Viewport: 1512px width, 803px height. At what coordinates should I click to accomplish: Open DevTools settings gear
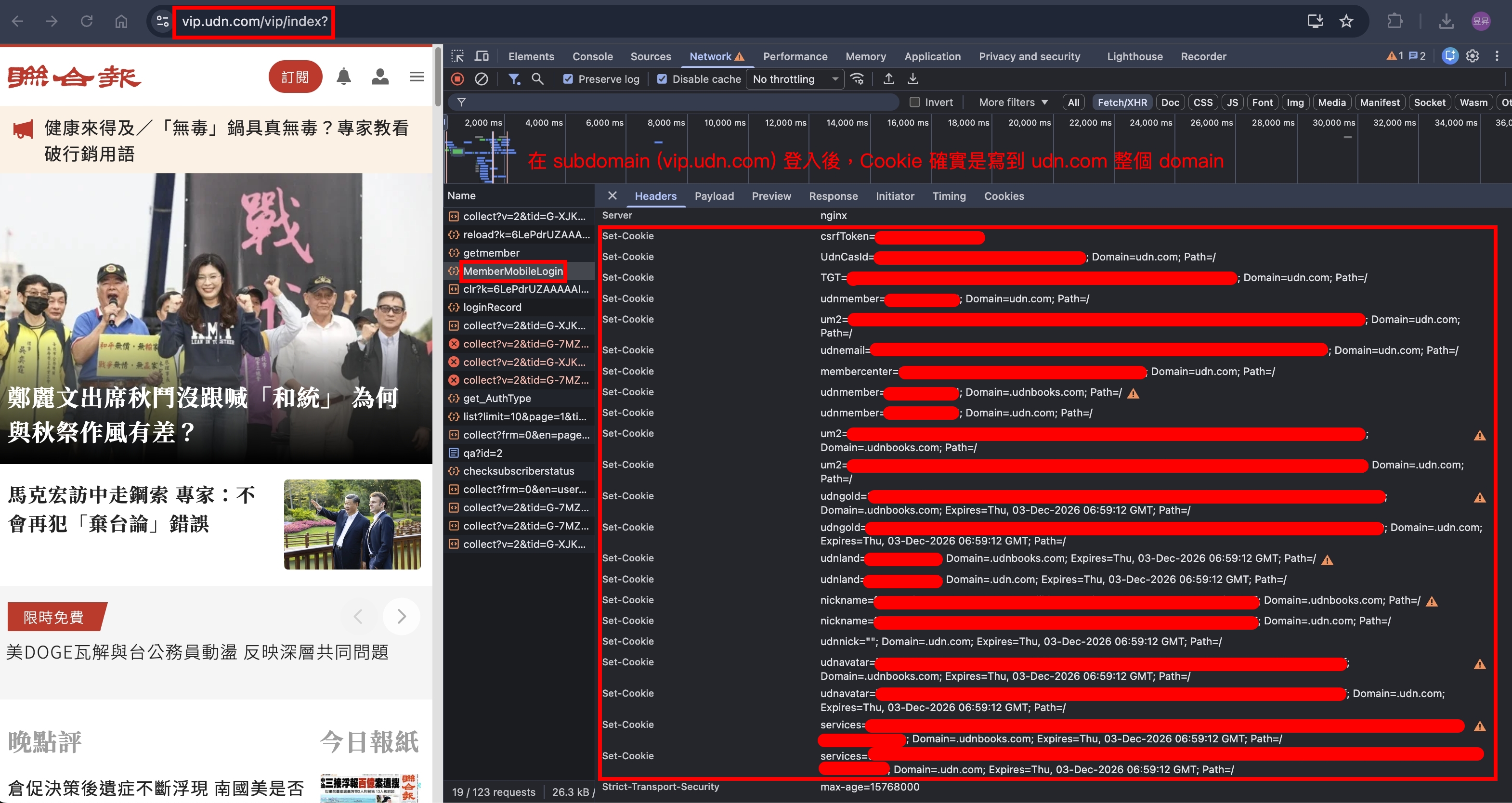[x=1473, y=56]
